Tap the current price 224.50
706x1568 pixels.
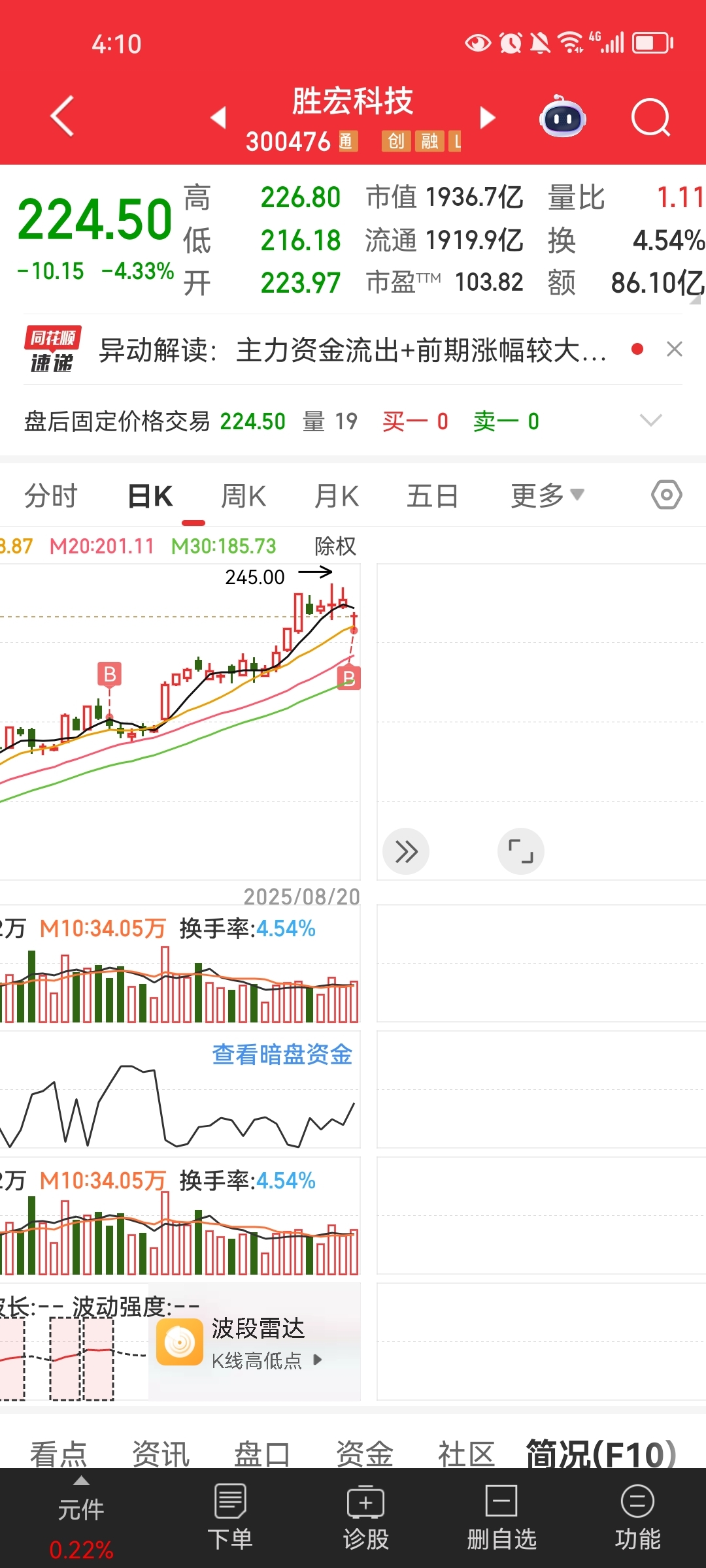coord(95,220)
